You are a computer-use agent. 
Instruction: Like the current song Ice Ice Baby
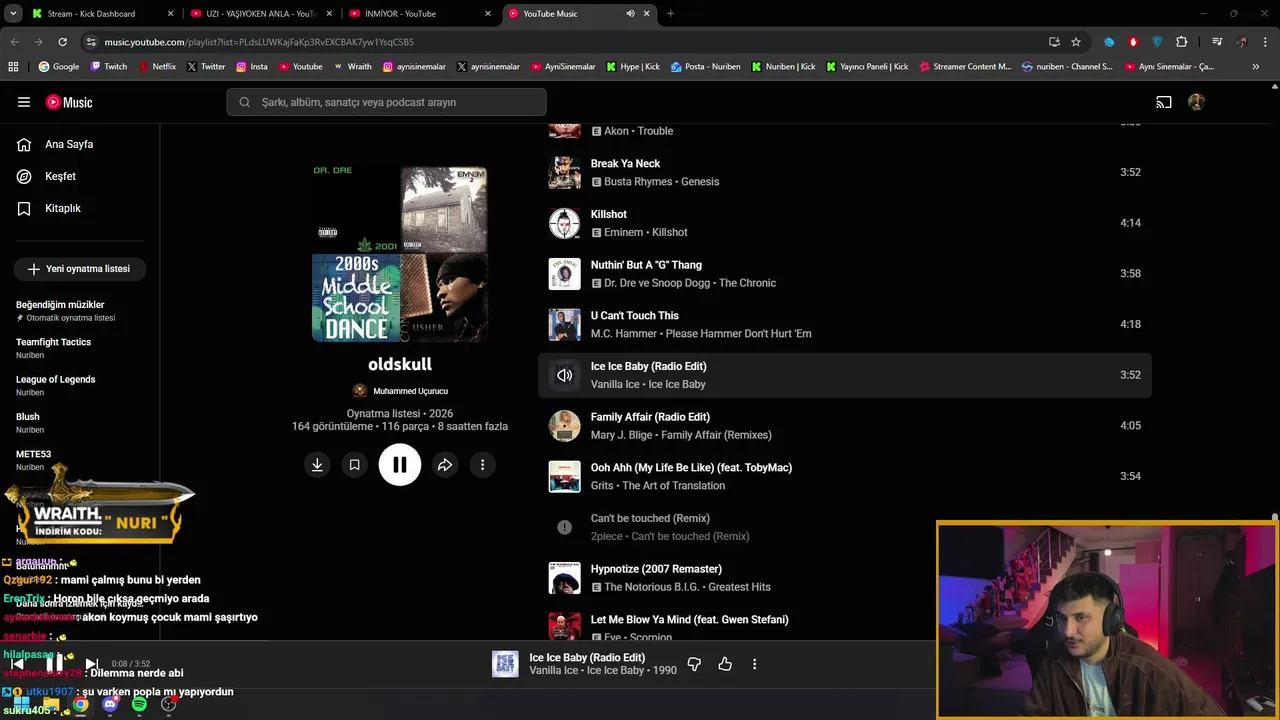click(725, 664)
